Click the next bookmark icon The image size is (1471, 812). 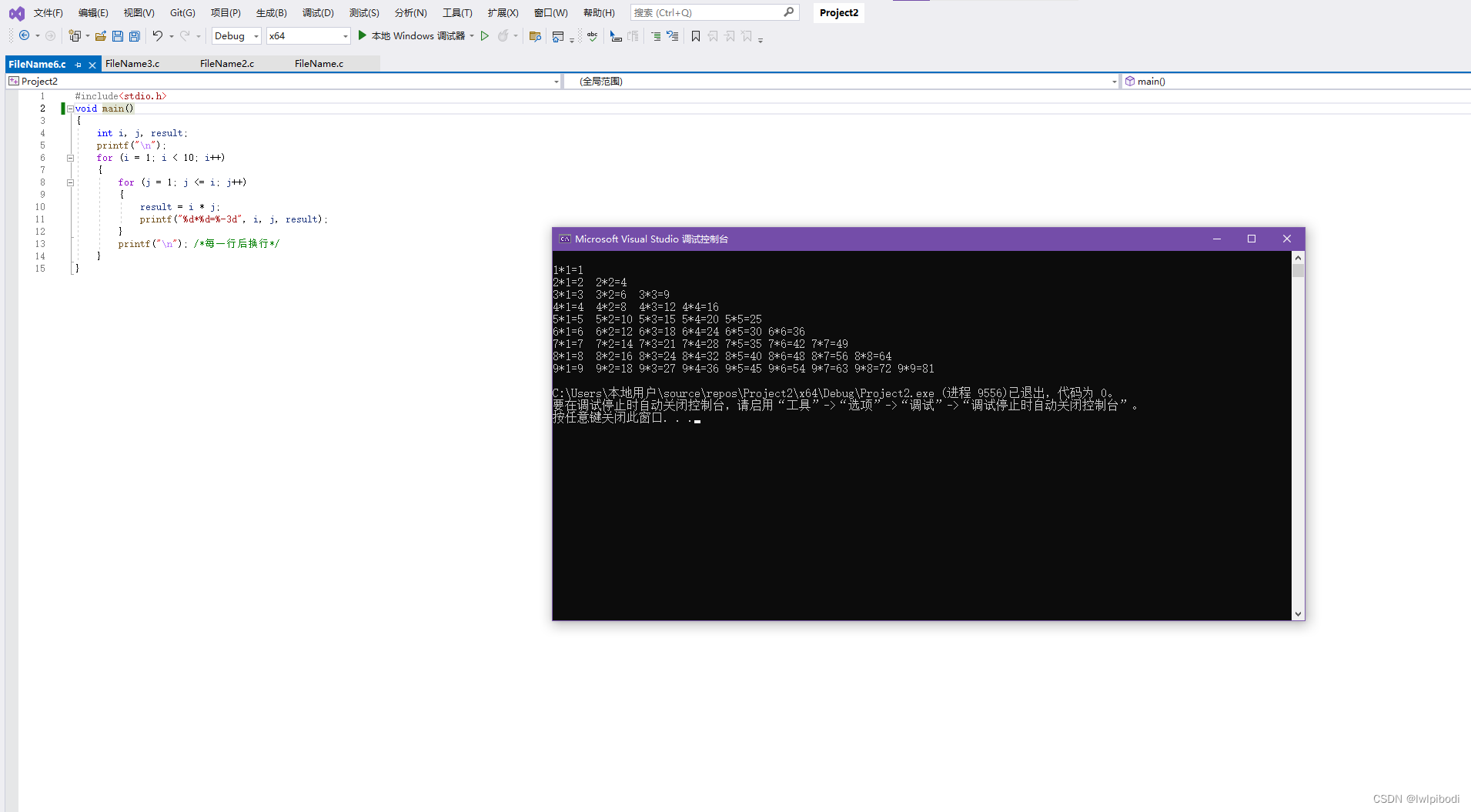tap(730, 36)
